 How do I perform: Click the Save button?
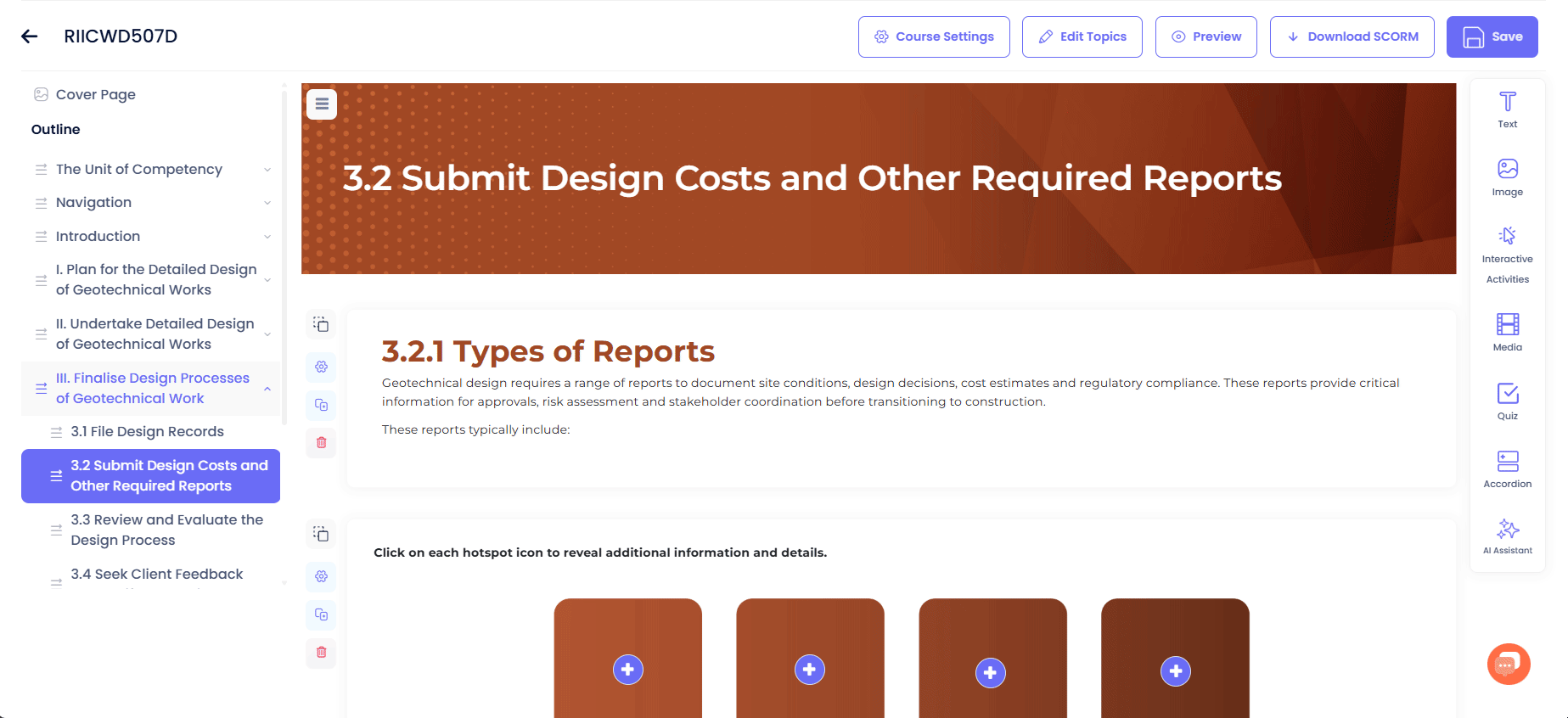1492,36
